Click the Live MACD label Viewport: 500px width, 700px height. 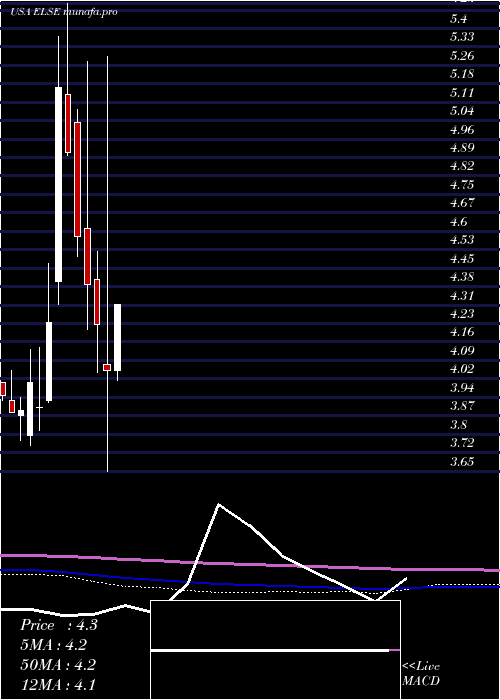pos(421,674)
